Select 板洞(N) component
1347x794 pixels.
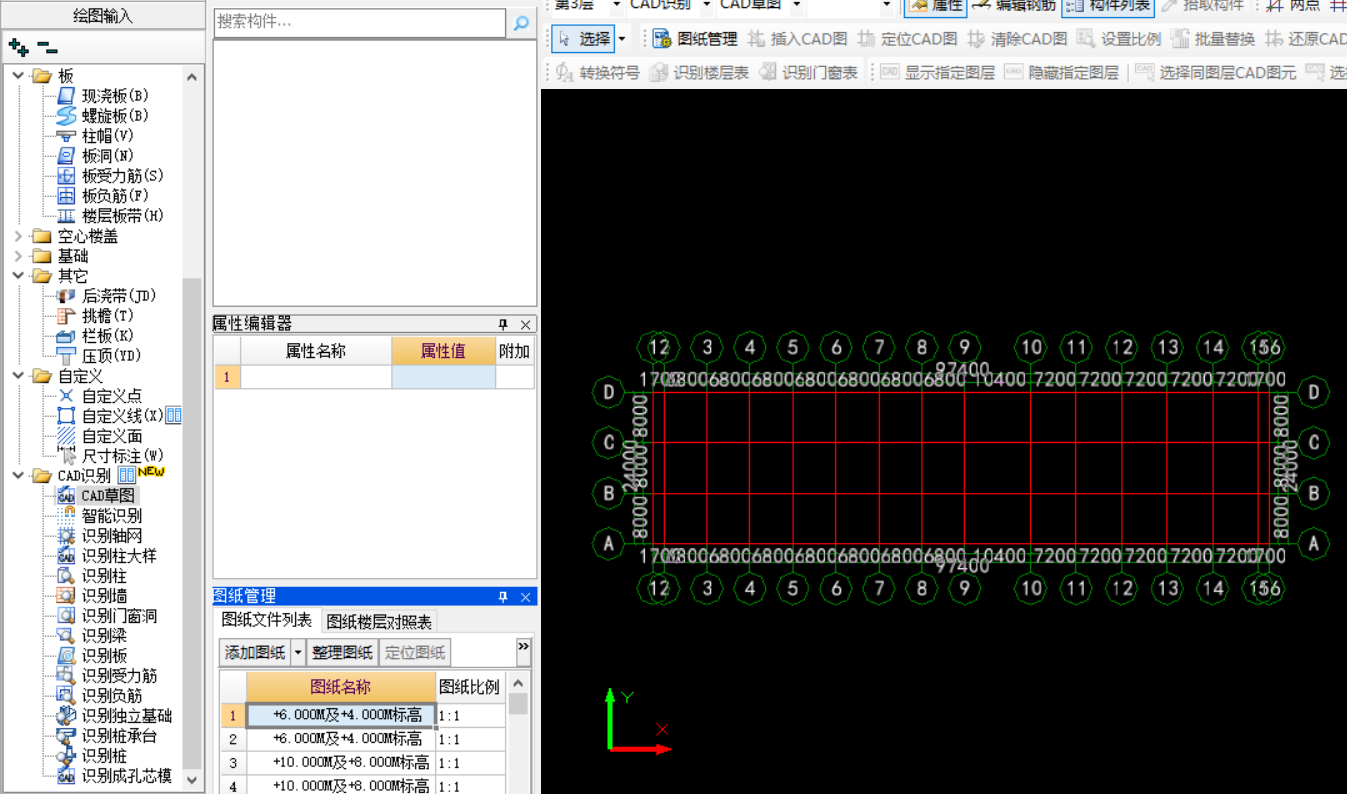pyautogui.click(x=108, y=156)
